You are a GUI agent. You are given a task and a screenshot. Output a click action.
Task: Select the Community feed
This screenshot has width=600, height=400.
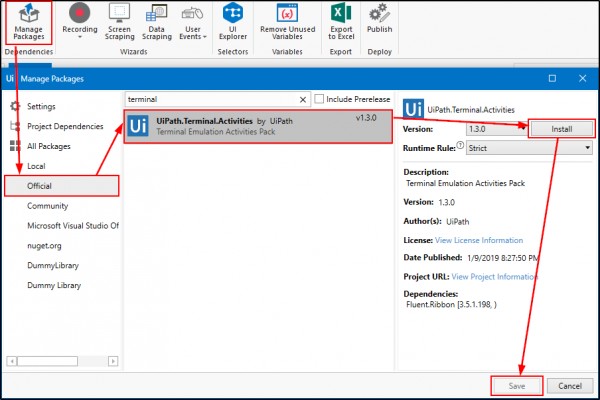(47, 206)
